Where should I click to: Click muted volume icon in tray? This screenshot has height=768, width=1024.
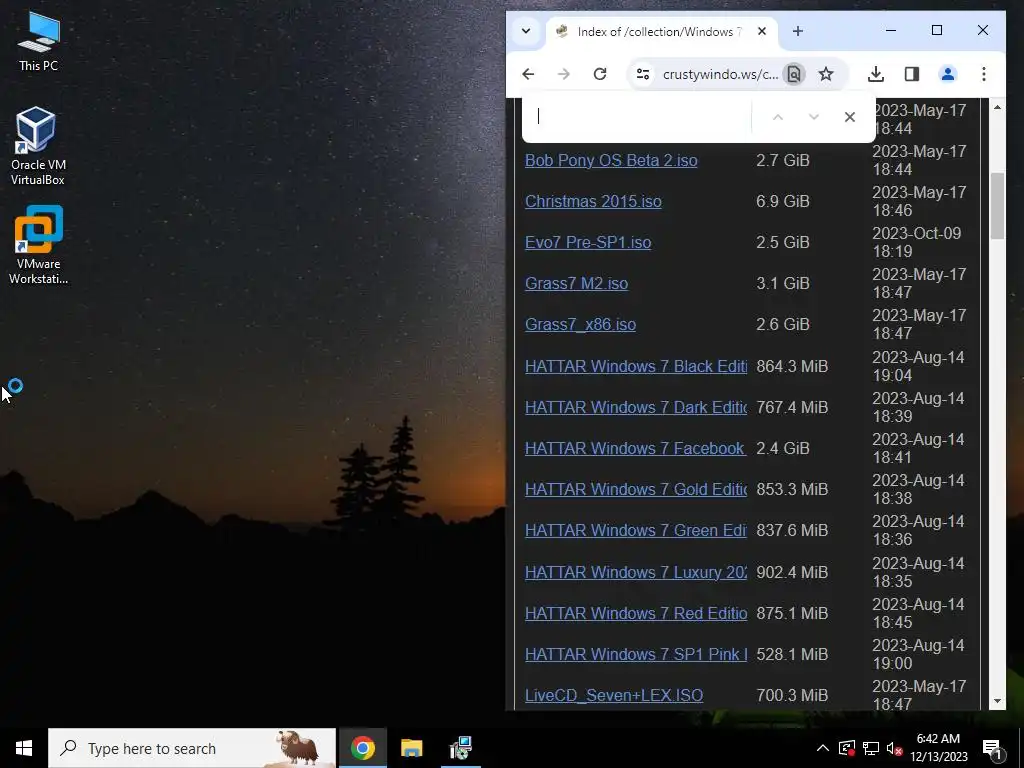click(894, 748)
